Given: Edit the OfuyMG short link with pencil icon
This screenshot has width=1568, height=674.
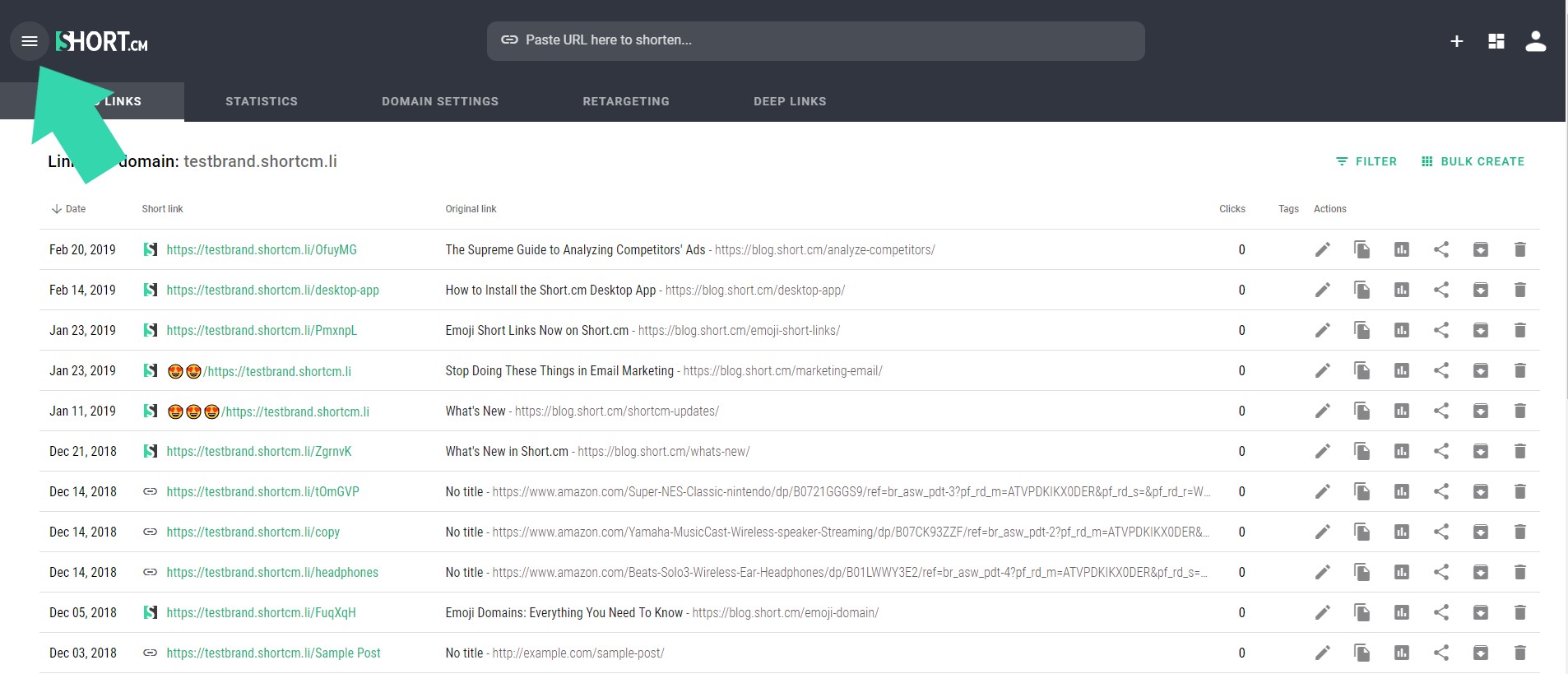Looking at the screenshot, I should point(1322,249).
